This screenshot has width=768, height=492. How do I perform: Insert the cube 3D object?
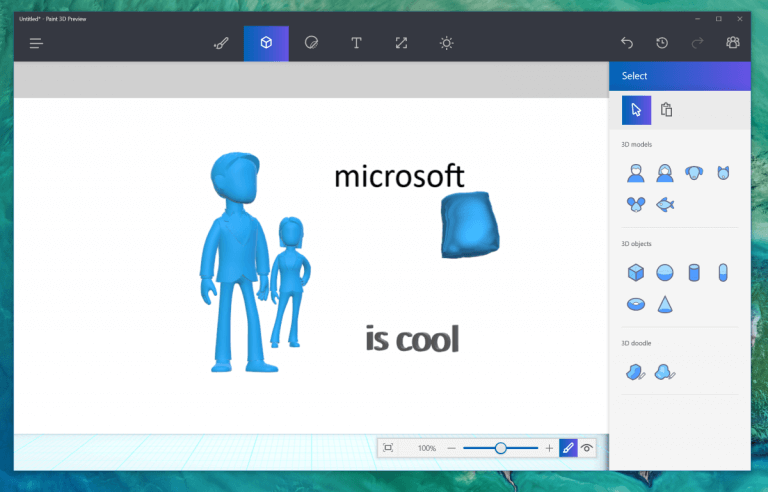635,272
